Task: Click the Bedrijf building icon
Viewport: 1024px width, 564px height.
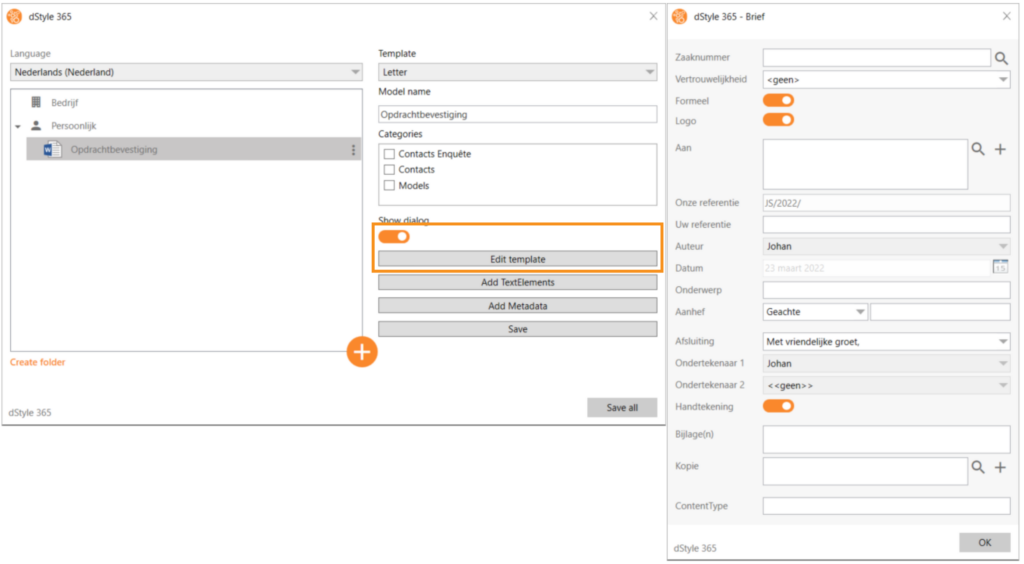Action: (36, 102)
